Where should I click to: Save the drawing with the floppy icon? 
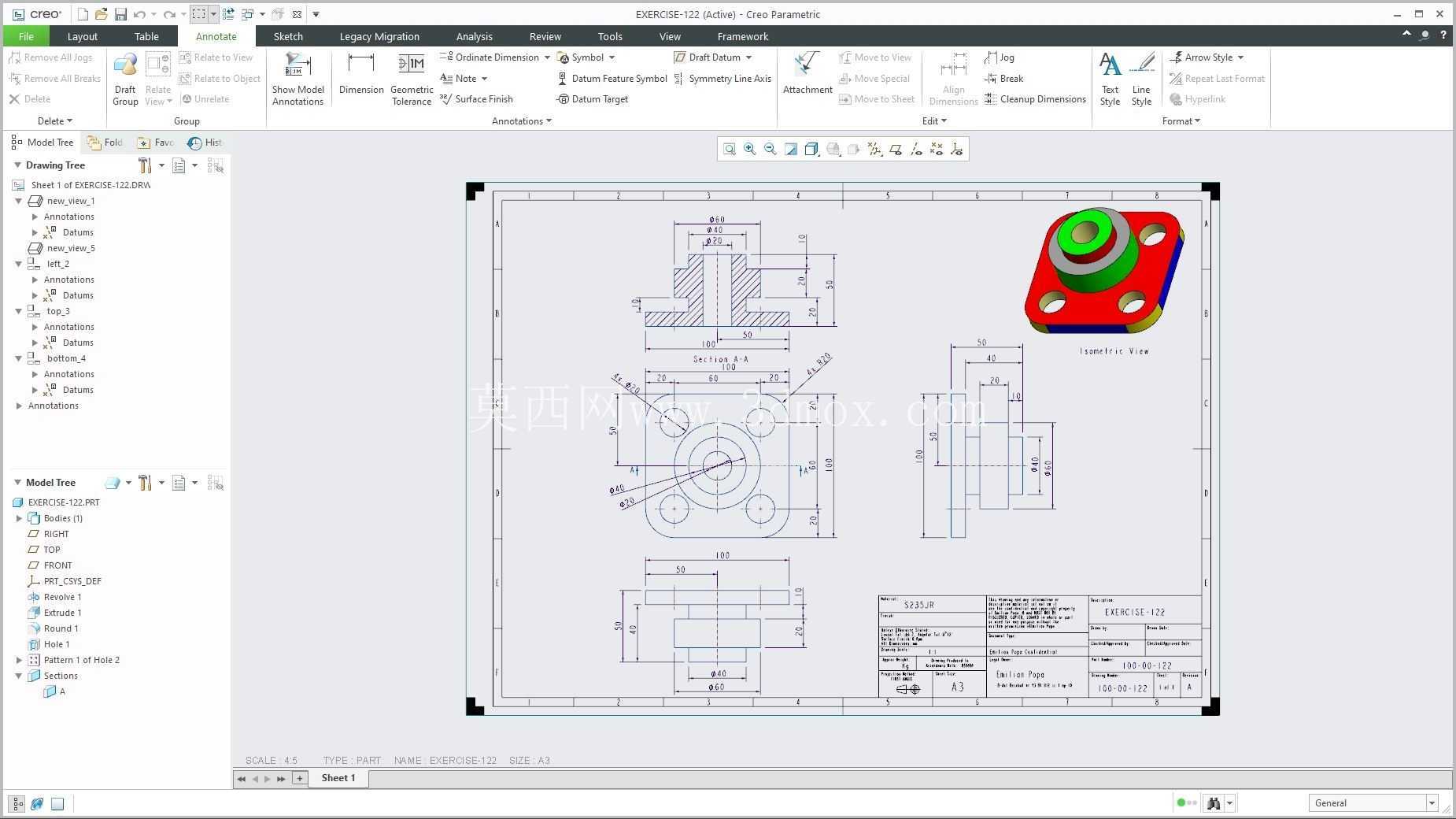tap(120, 14)
